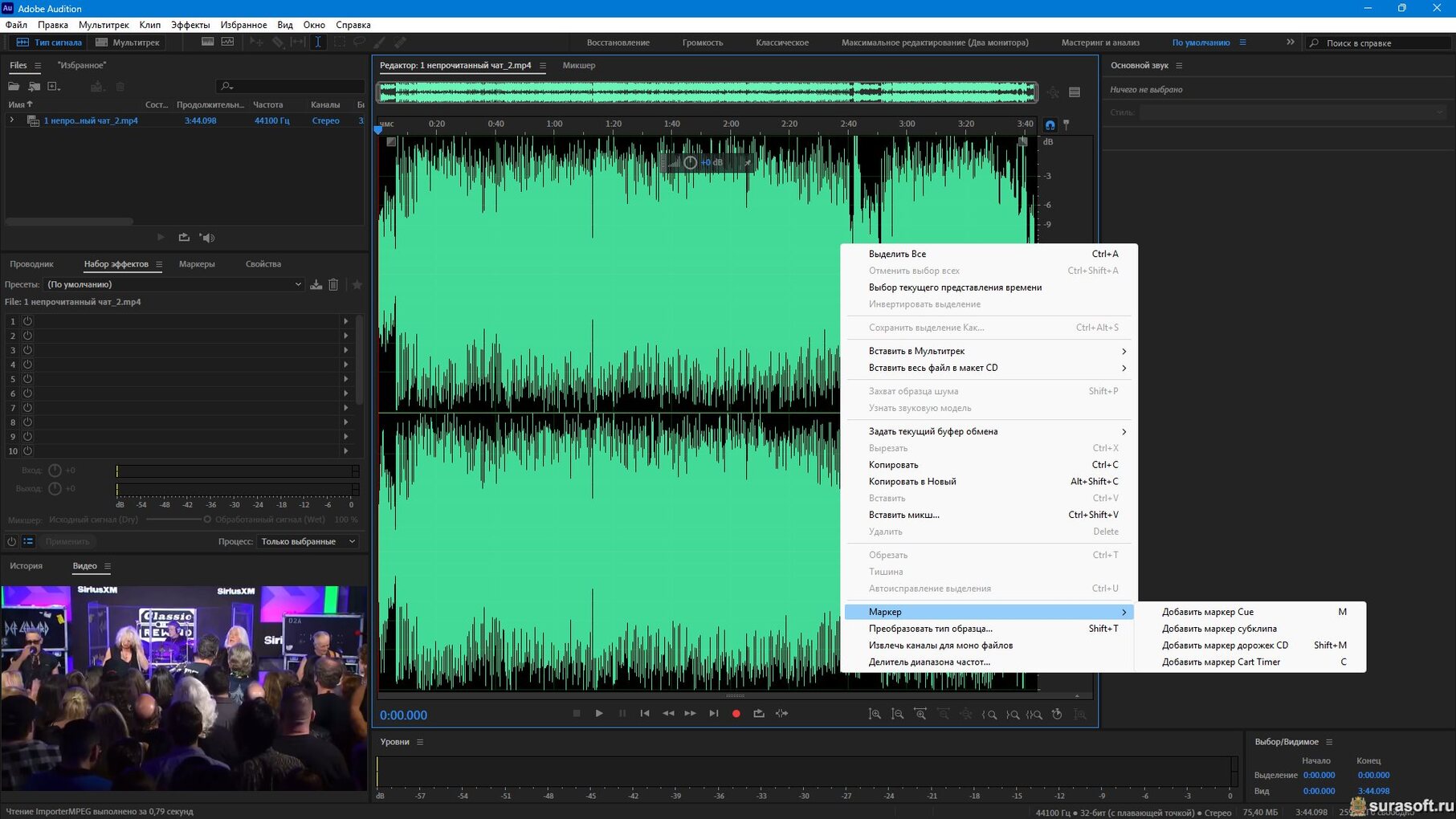
Task: Open the Presets dropdown
Action: (174, 284)
